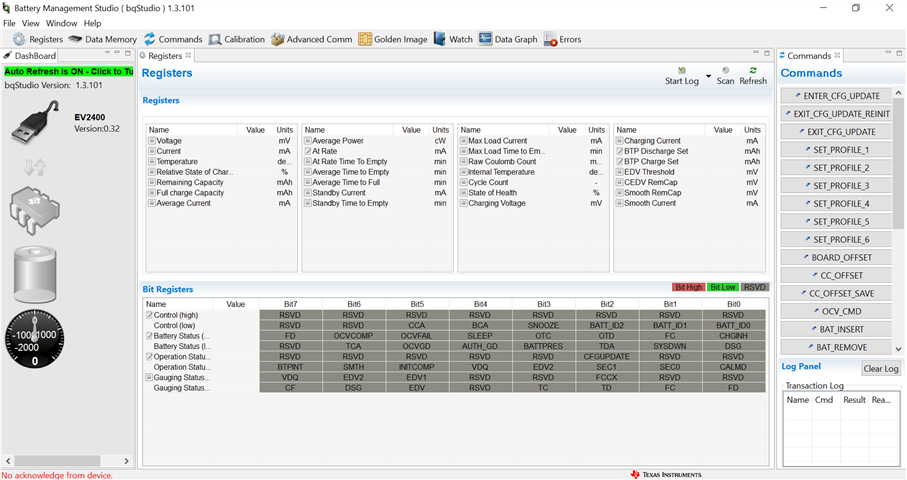This screenshot has height=480, width=907.
Task: Minimize the Registers panel
Action: tap(756, 53)
